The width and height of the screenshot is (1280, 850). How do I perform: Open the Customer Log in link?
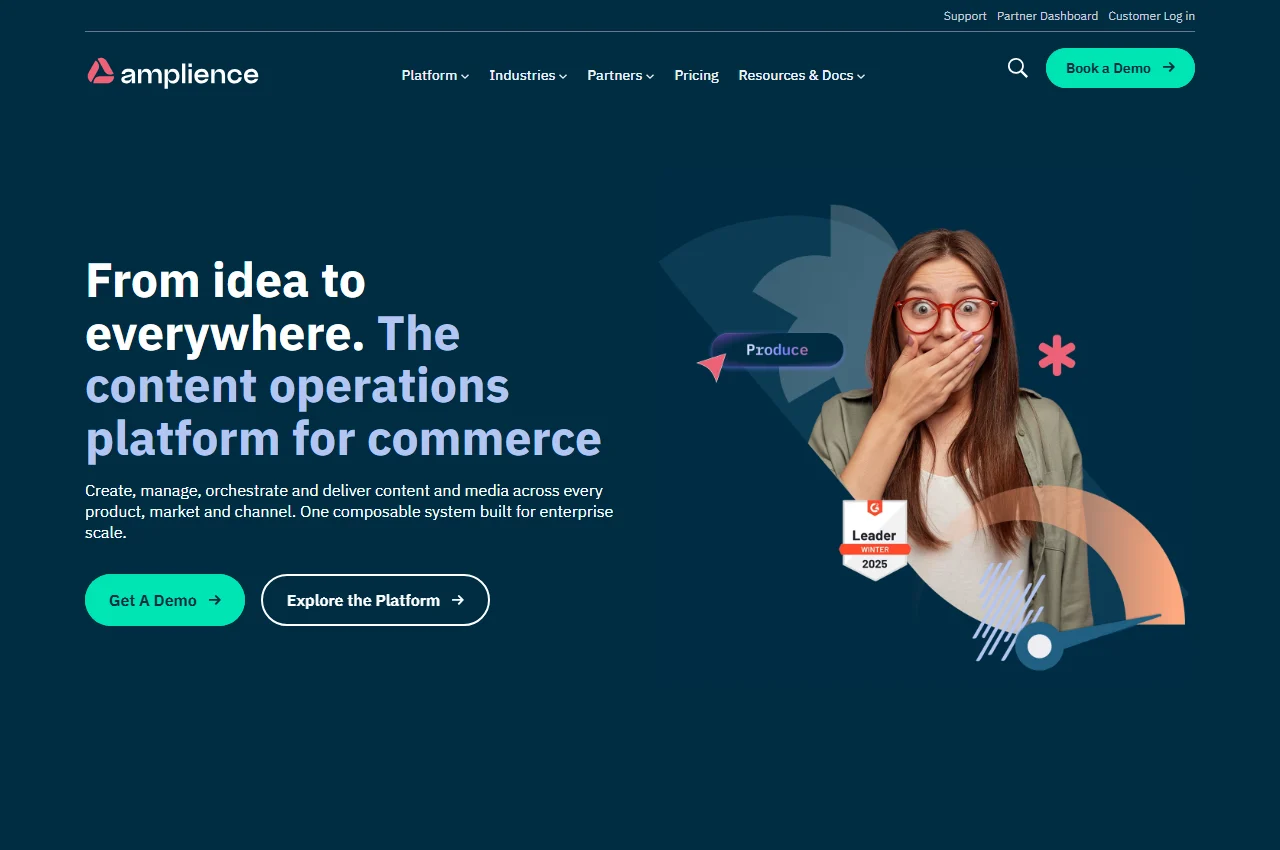click(1151, 16)
